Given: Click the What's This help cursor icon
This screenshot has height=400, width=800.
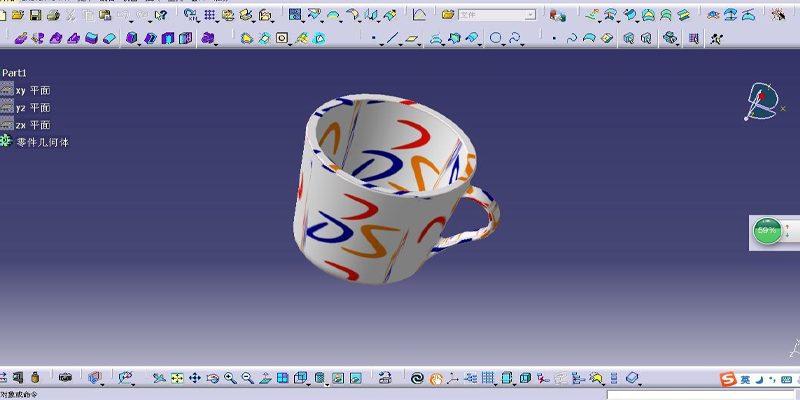Looking at the screenshot, I should [x=161, y=15].
